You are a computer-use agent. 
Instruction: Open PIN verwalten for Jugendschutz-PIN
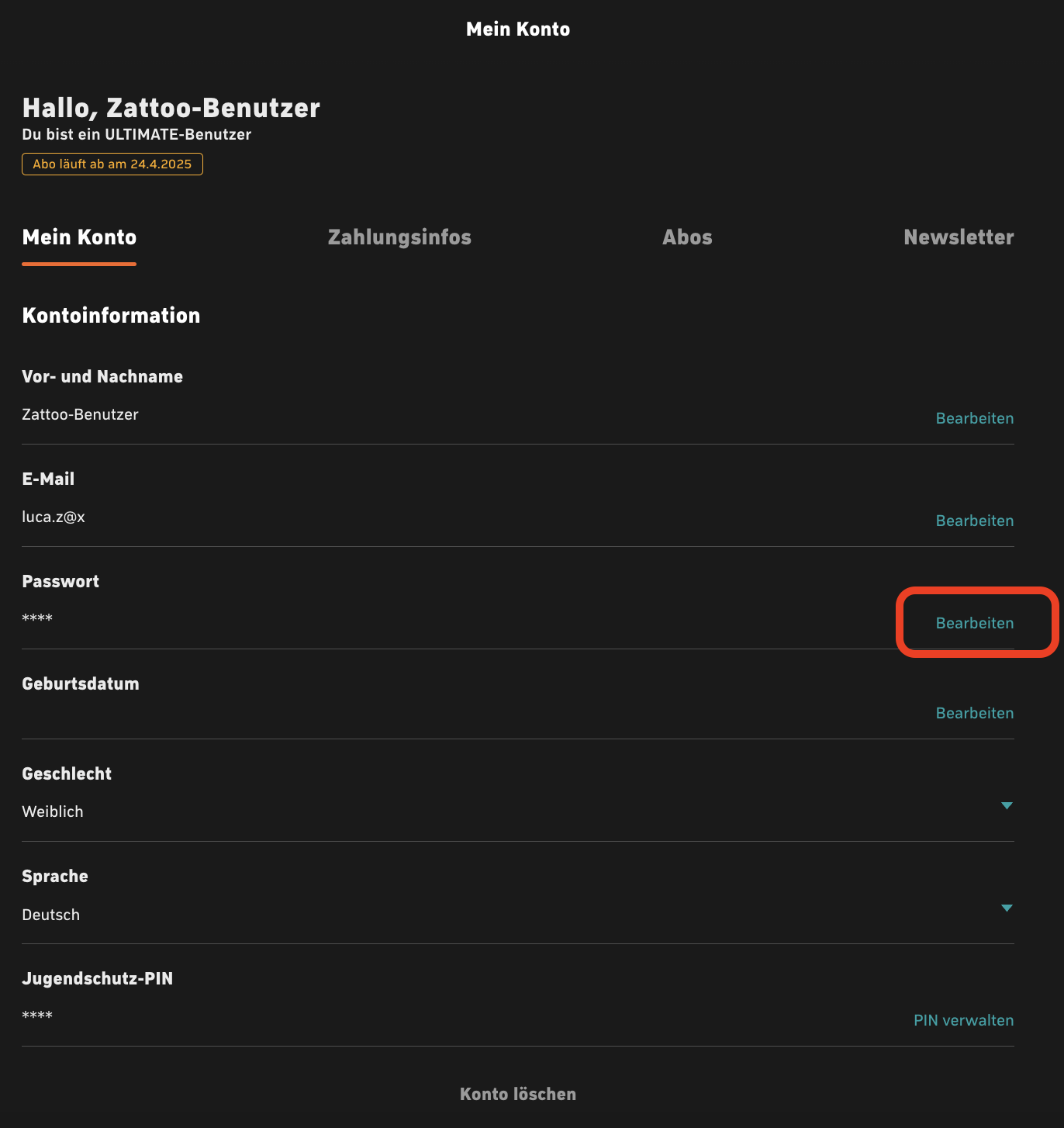point(964,1020)
